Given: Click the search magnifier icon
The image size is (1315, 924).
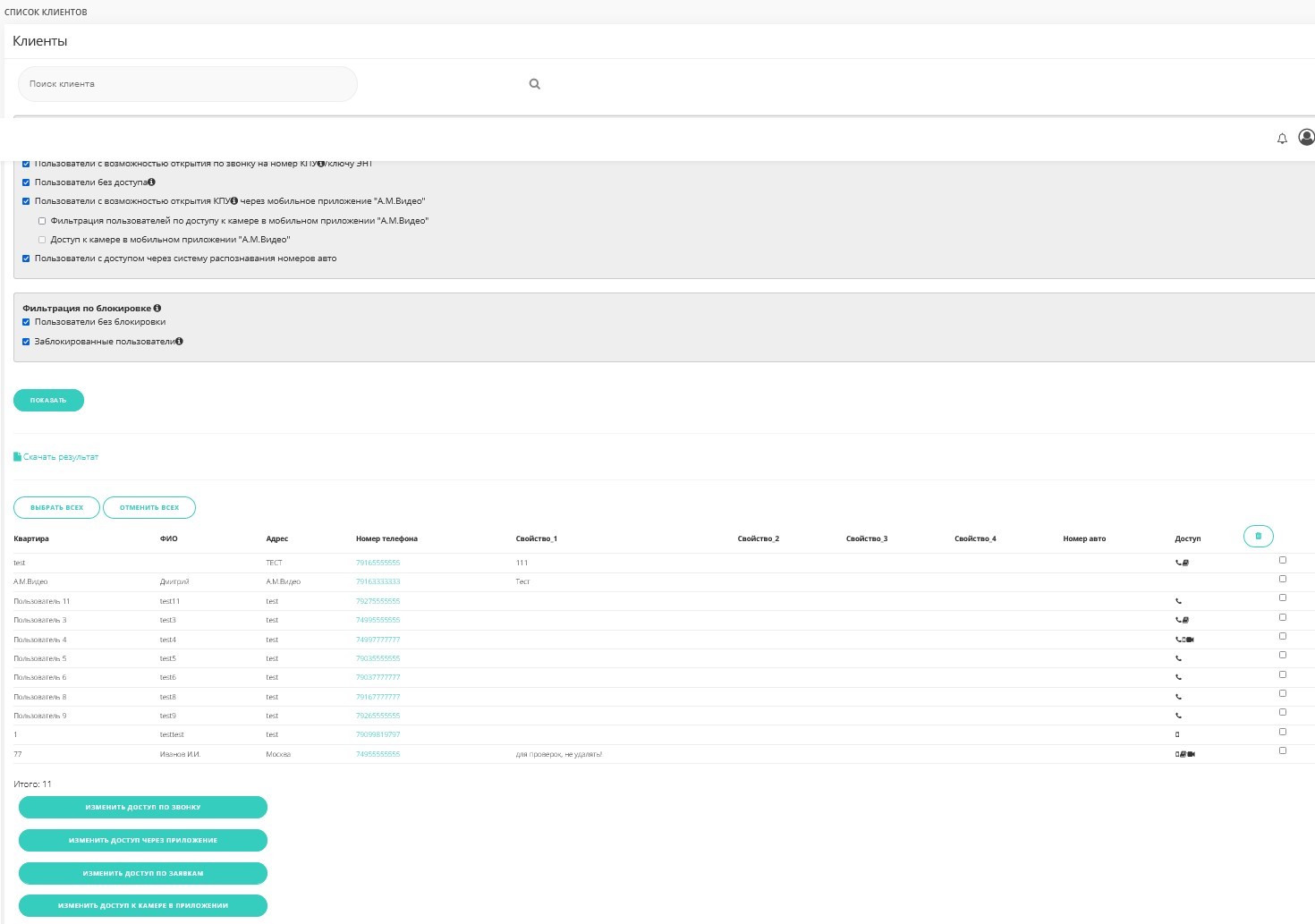Looking at the screenshot, I should (x=534, y=84).
